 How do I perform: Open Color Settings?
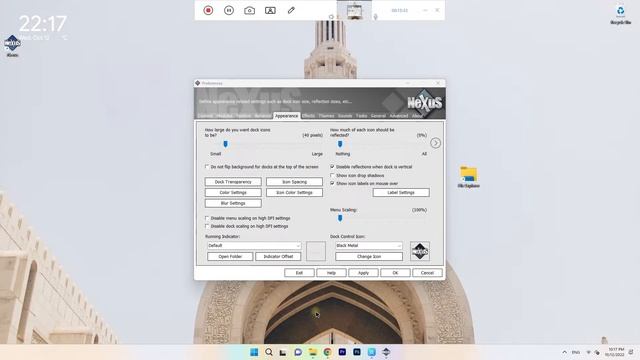233,192
